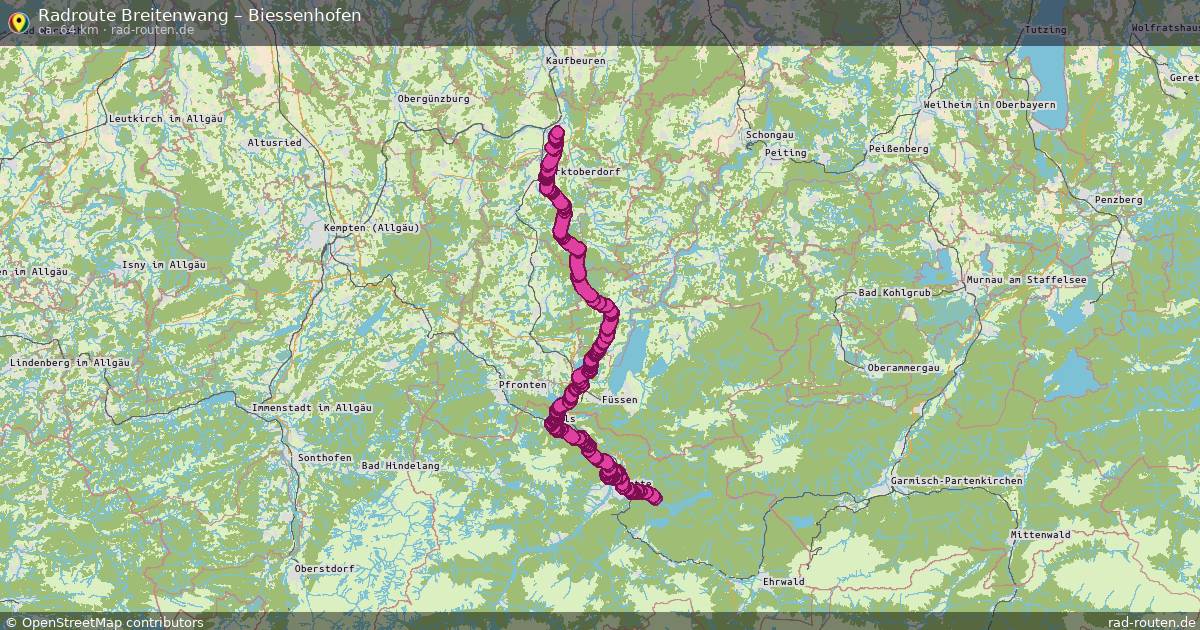Click the rad-routen.de text in header subtitle

point(153,30)
